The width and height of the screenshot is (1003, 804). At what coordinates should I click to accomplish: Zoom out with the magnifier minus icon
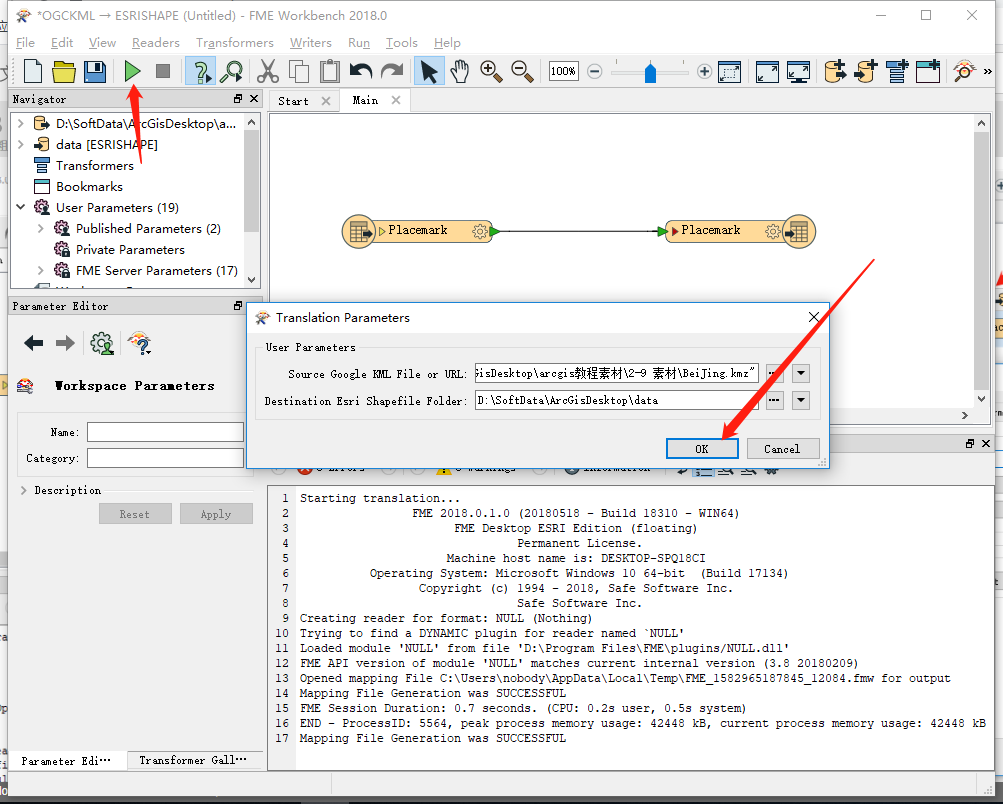pyautogui.click(x=523, y=71)
